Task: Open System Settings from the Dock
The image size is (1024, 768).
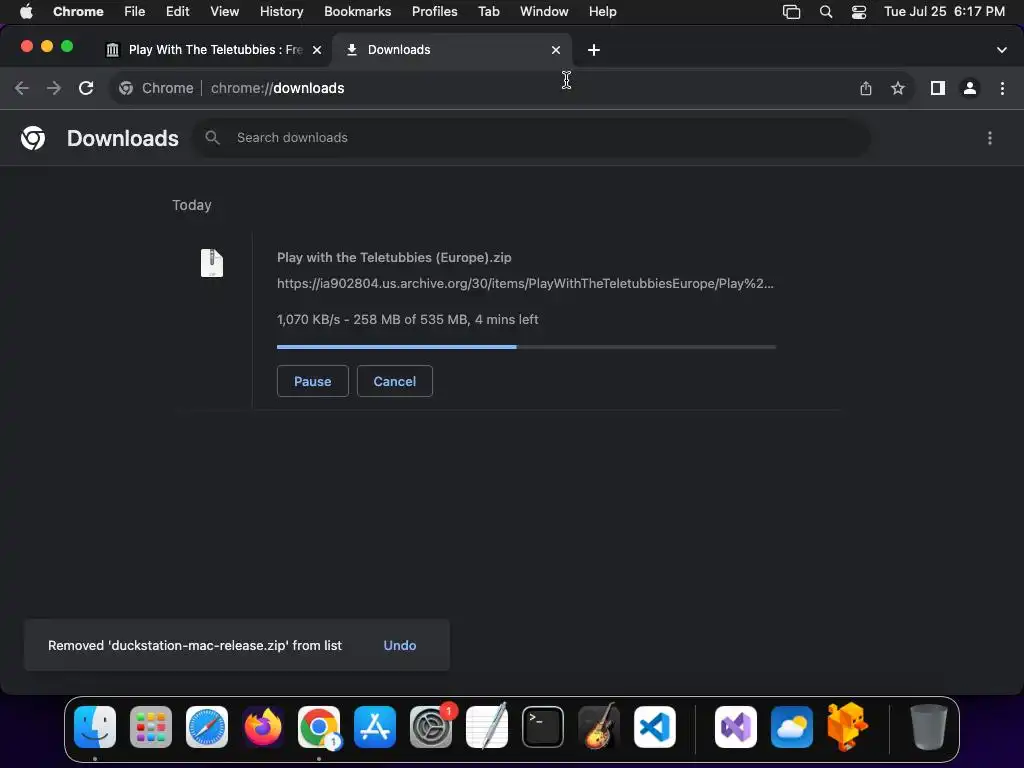Action: (431, 726)
